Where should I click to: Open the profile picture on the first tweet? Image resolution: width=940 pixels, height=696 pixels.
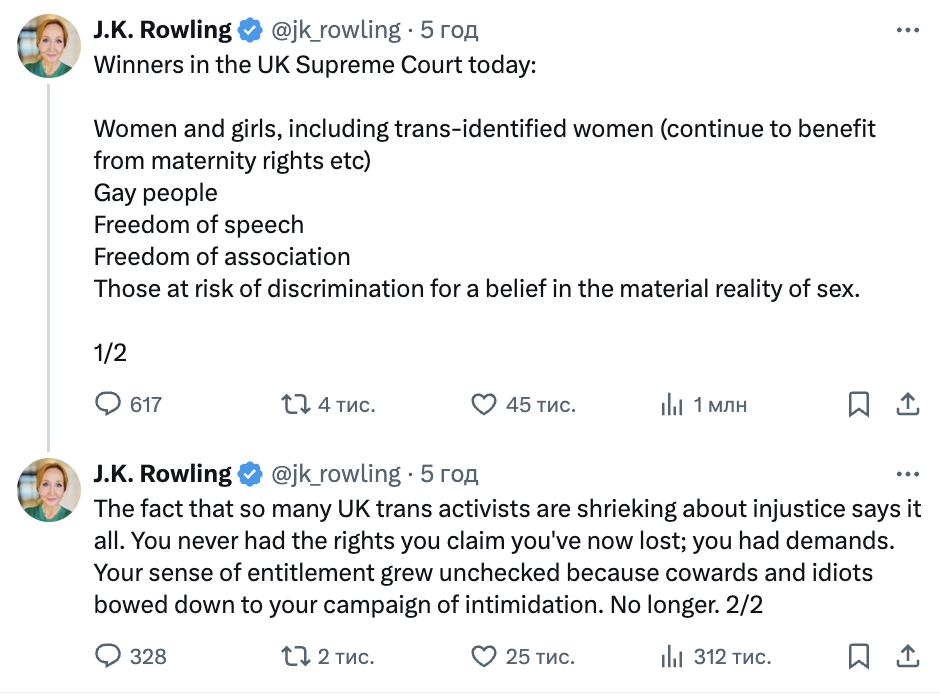(x=49, y=46)
